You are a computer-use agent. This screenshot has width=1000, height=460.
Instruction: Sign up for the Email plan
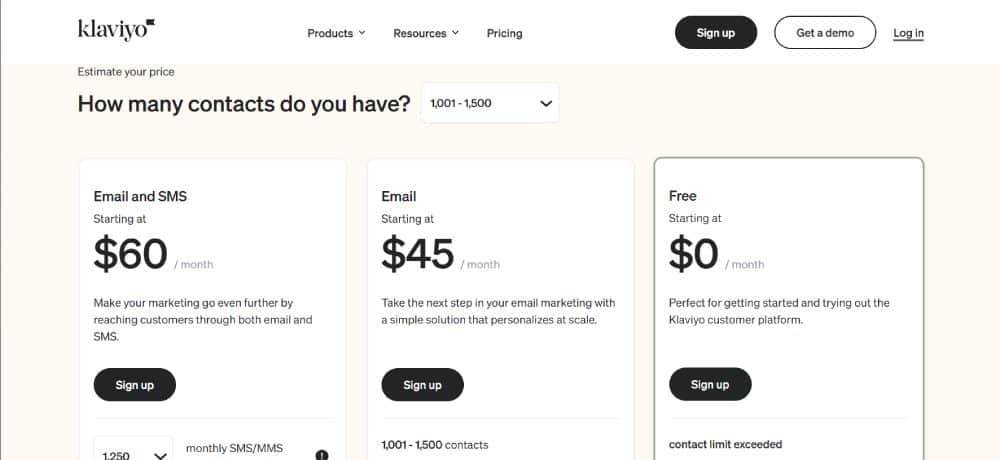(422, 385)
